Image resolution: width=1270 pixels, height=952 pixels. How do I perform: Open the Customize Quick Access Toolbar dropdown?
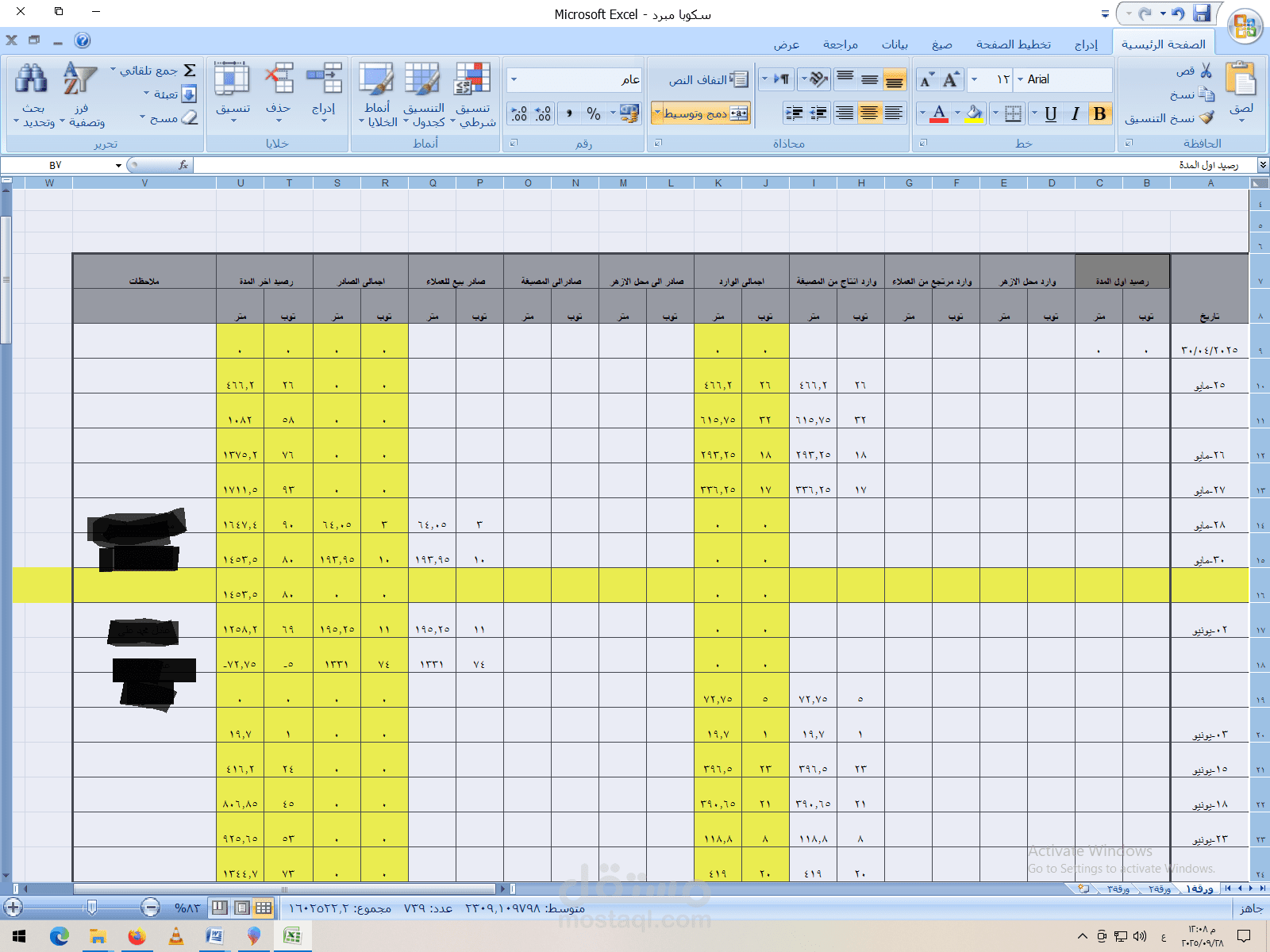point(1105,14)
